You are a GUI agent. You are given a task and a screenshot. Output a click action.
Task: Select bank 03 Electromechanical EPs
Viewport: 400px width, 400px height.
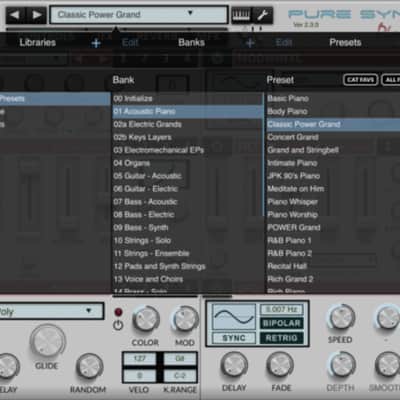188,150
